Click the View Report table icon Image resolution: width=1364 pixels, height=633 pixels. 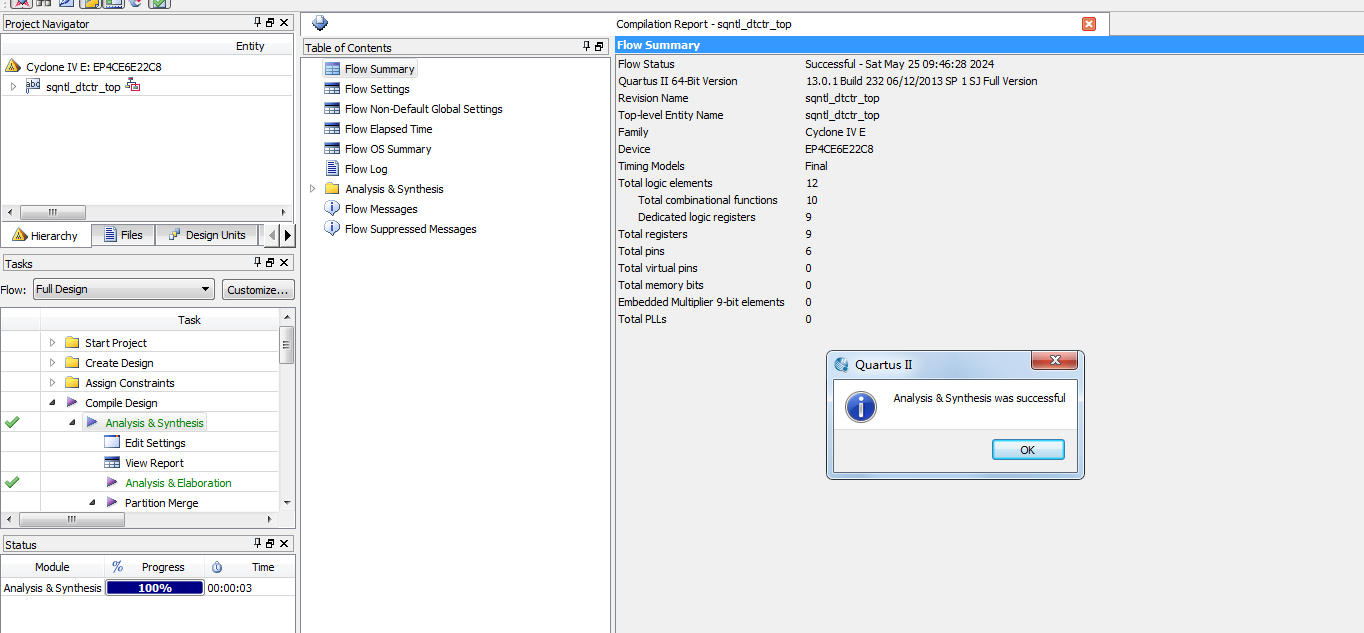coord(112,463)
